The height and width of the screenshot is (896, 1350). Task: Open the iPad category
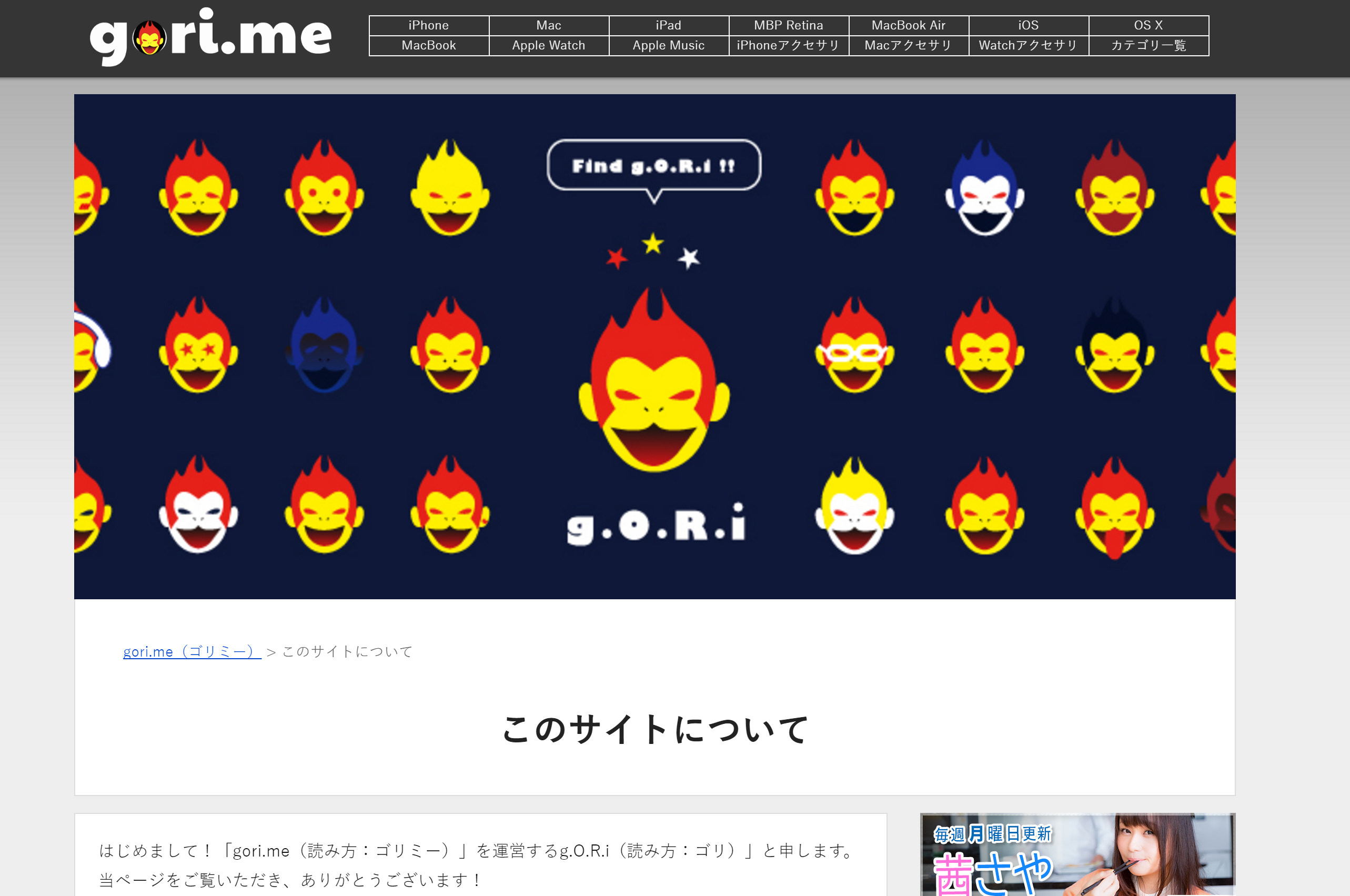coord(669,26)
